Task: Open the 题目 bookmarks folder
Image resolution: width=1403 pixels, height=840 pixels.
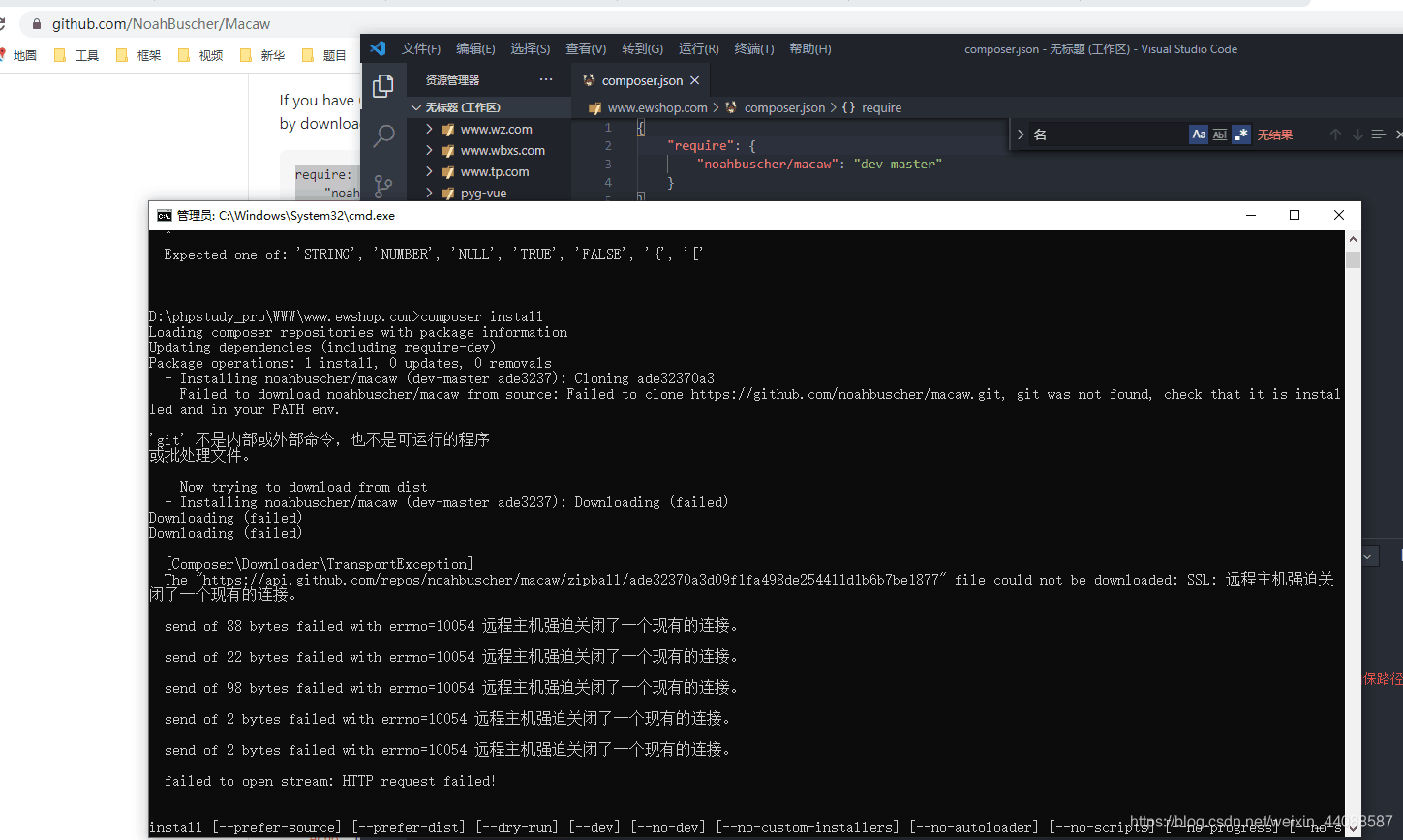Action: point(324,55)
